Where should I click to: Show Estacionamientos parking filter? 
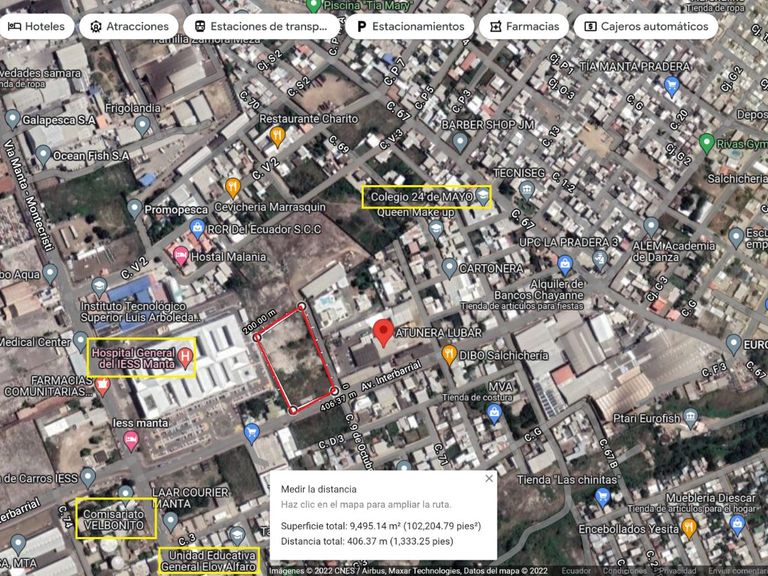coord(410,26)
